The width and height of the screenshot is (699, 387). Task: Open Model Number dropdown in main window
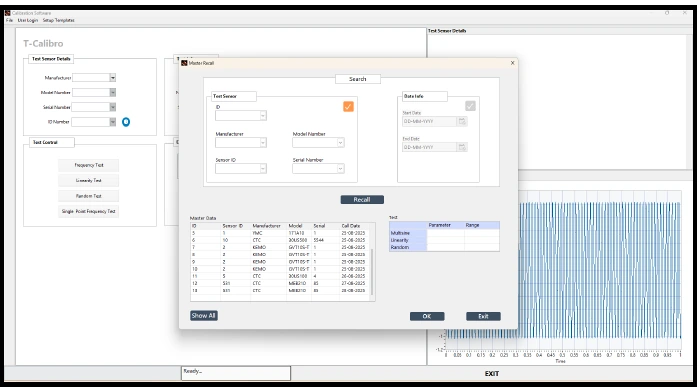click(x=113, y=92)
